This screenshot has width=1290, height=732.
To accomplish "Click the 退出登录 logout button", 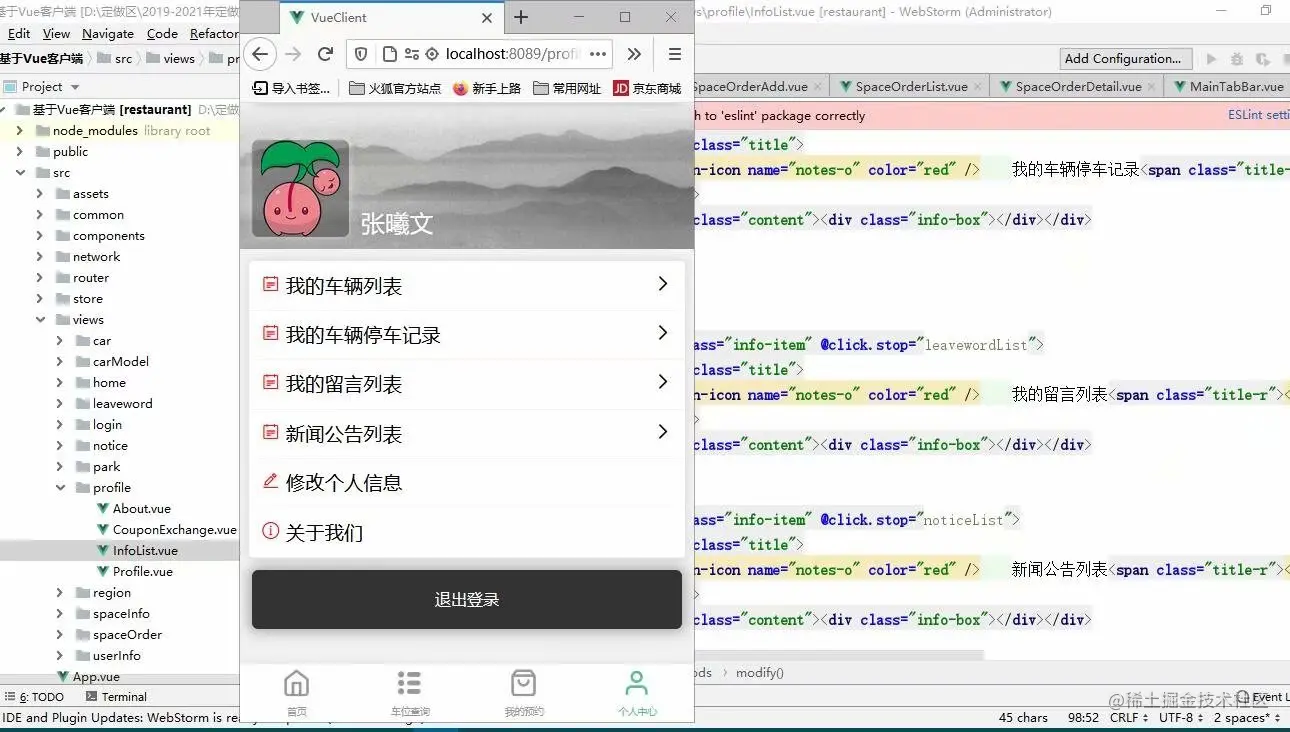I will click(x=467, y=599).
